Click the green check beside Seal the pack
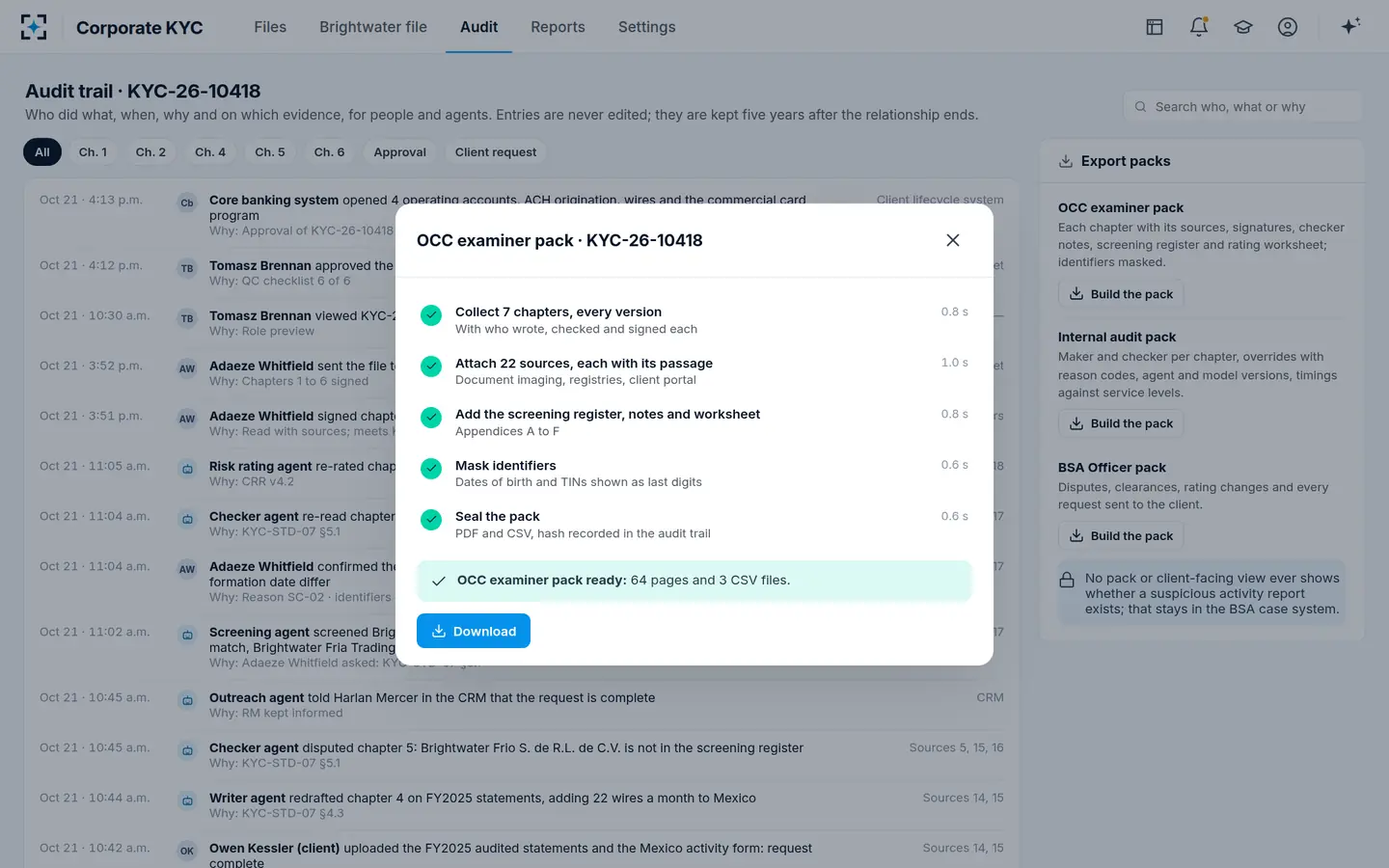 tap(431, 519)
